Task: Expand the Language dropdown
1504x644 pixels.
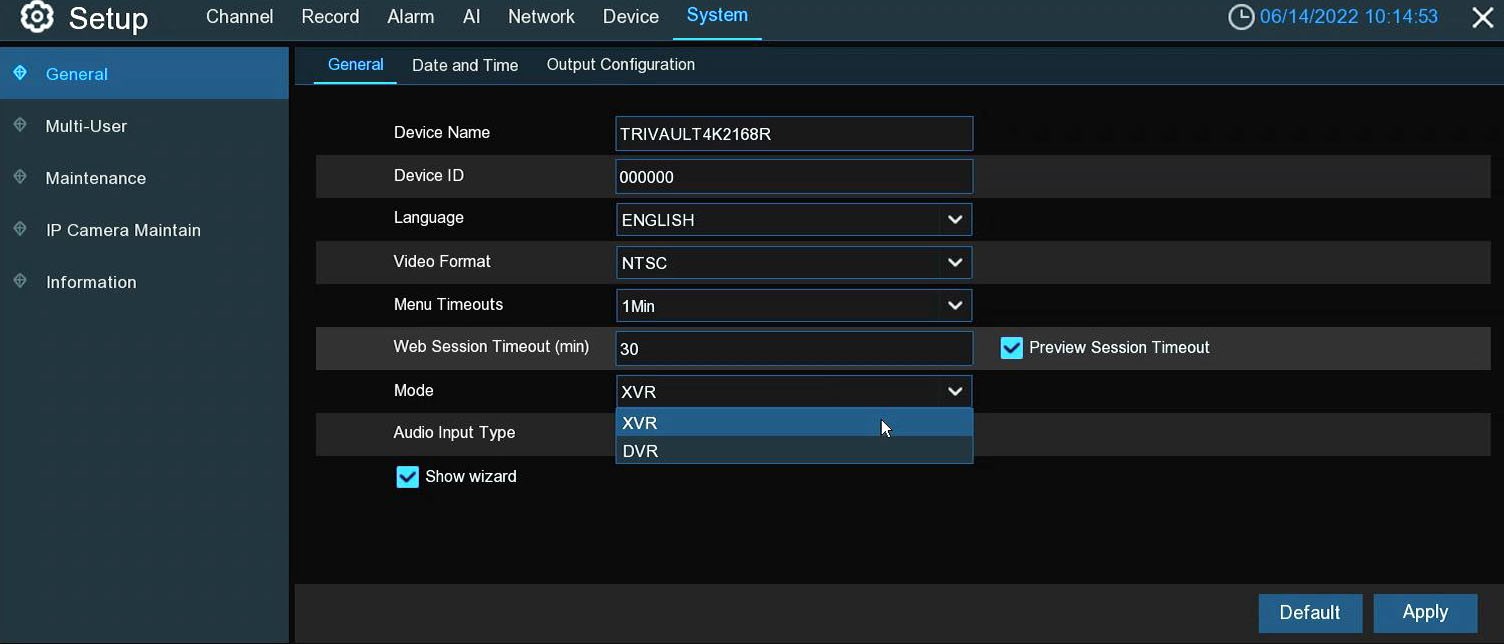Action: click(x=954, y=220)
